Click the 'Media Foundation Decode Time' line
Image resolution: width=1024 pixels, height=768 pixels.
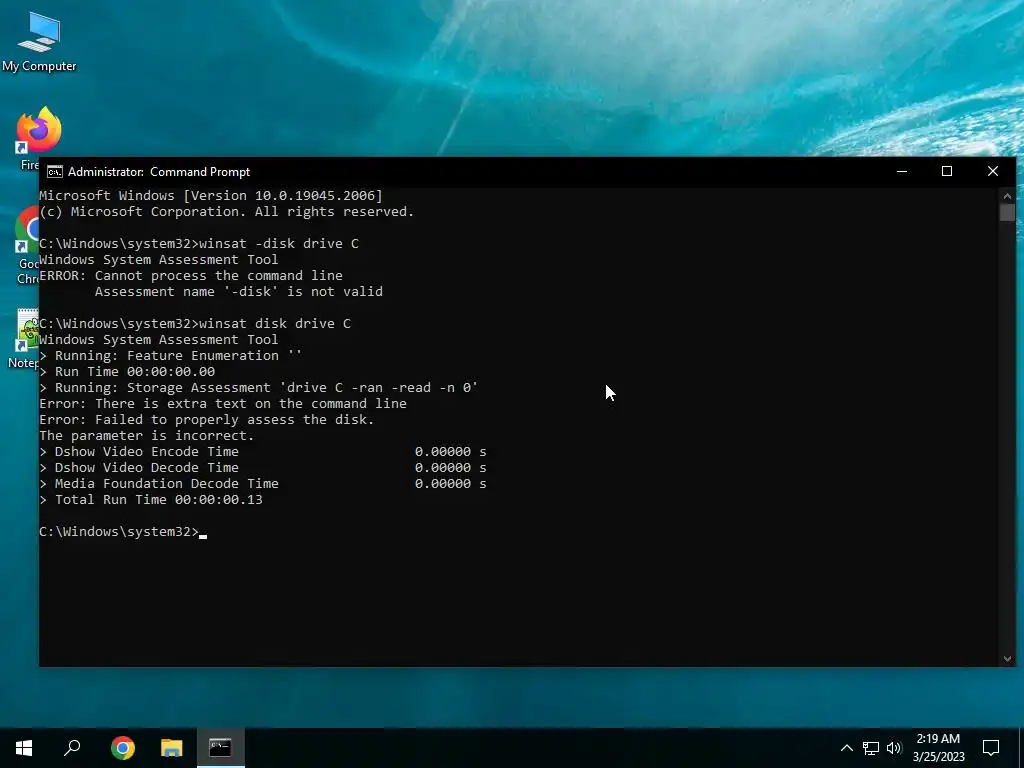263,484
